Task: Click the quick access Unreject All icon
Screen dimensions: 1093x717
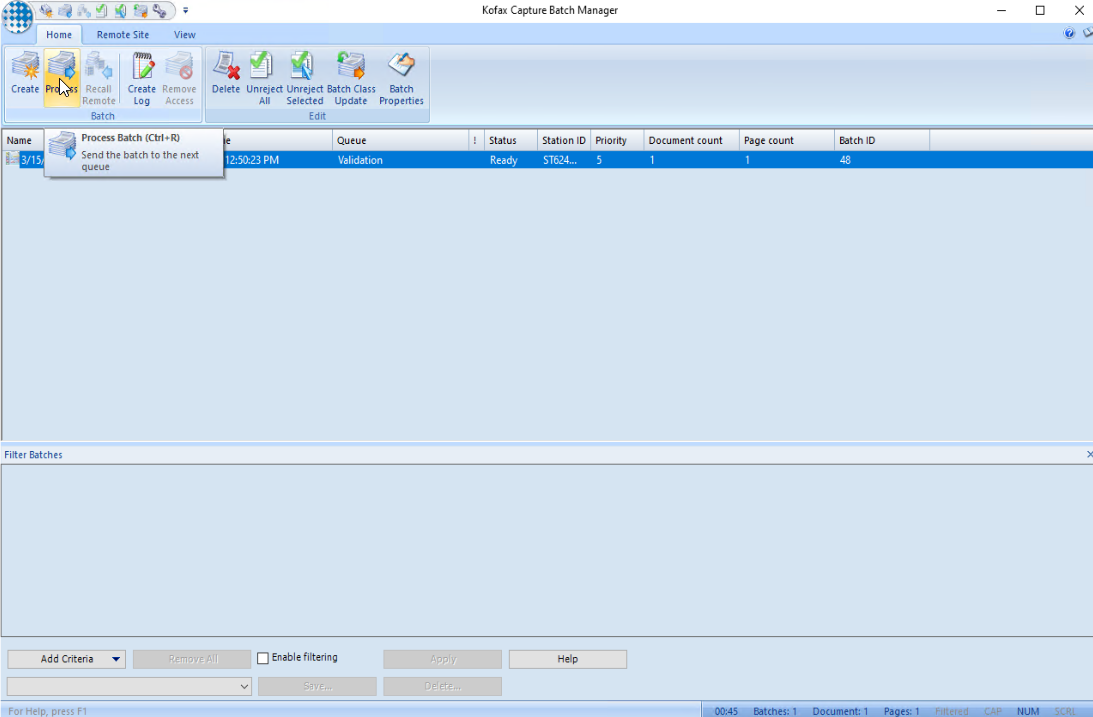Action: pos(102,10)
